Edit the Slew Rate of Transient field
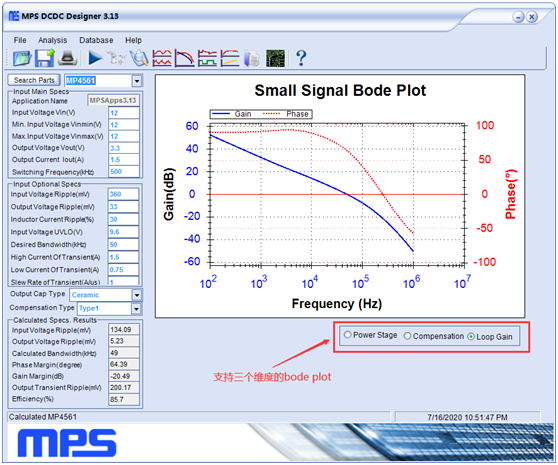The width and height of the screenshot is (558, 465). coord(123,282)
